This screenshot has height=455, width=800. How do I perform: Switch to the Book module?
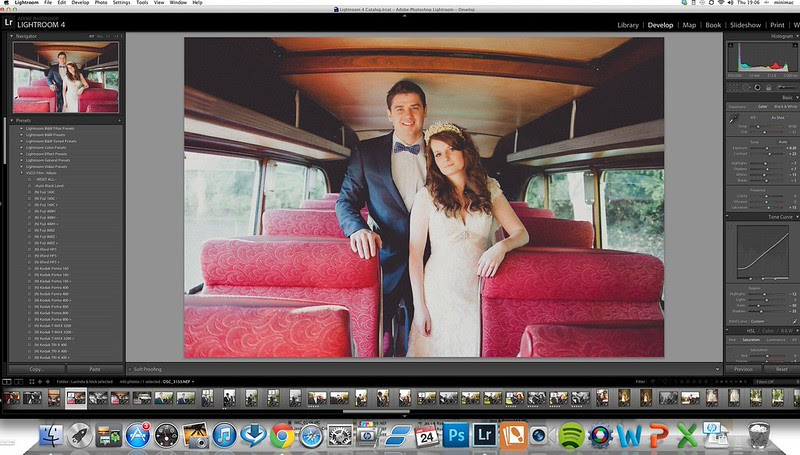(713, 25)
